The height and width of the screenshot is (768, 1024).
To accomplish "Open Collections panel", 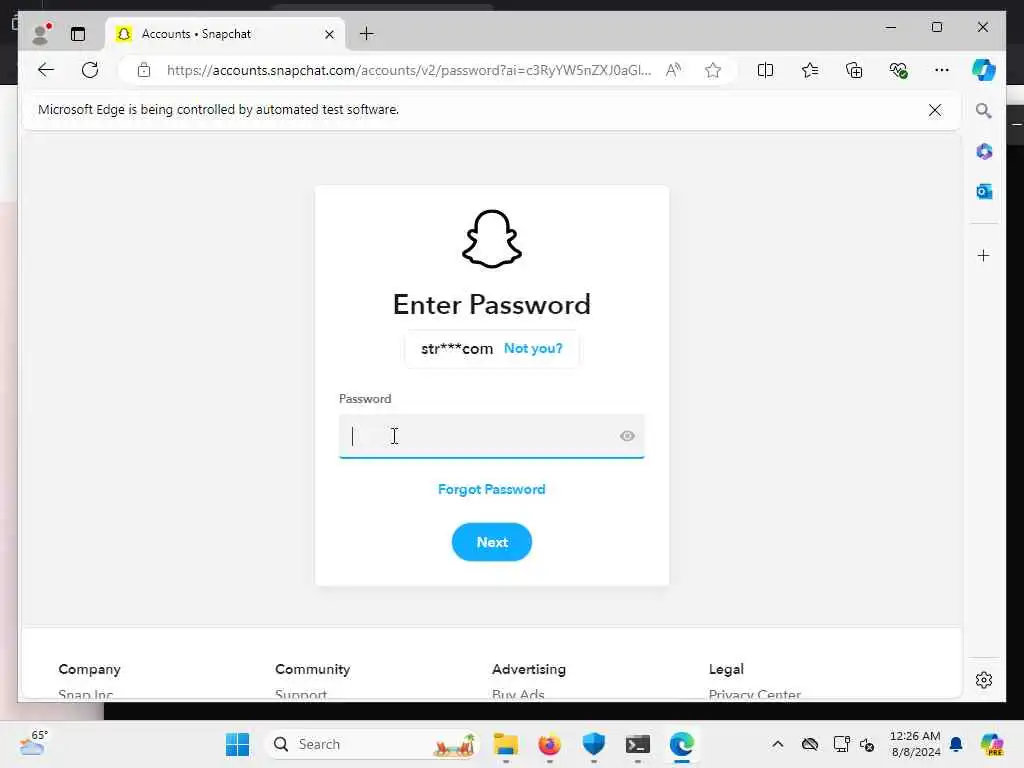I will click(x=854, y=70).
